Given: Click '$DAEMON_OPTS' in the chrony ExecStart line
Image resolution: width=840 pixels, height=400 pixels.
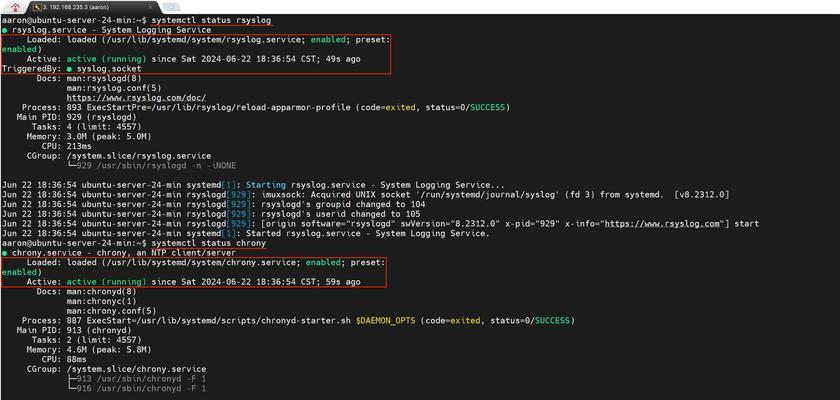Looking at the screenshot, I should (x=386, y=320).
